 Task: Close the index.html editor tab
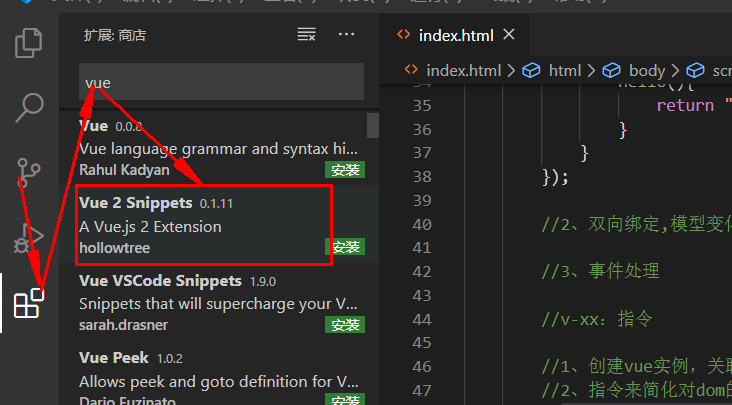click(509, 35)
